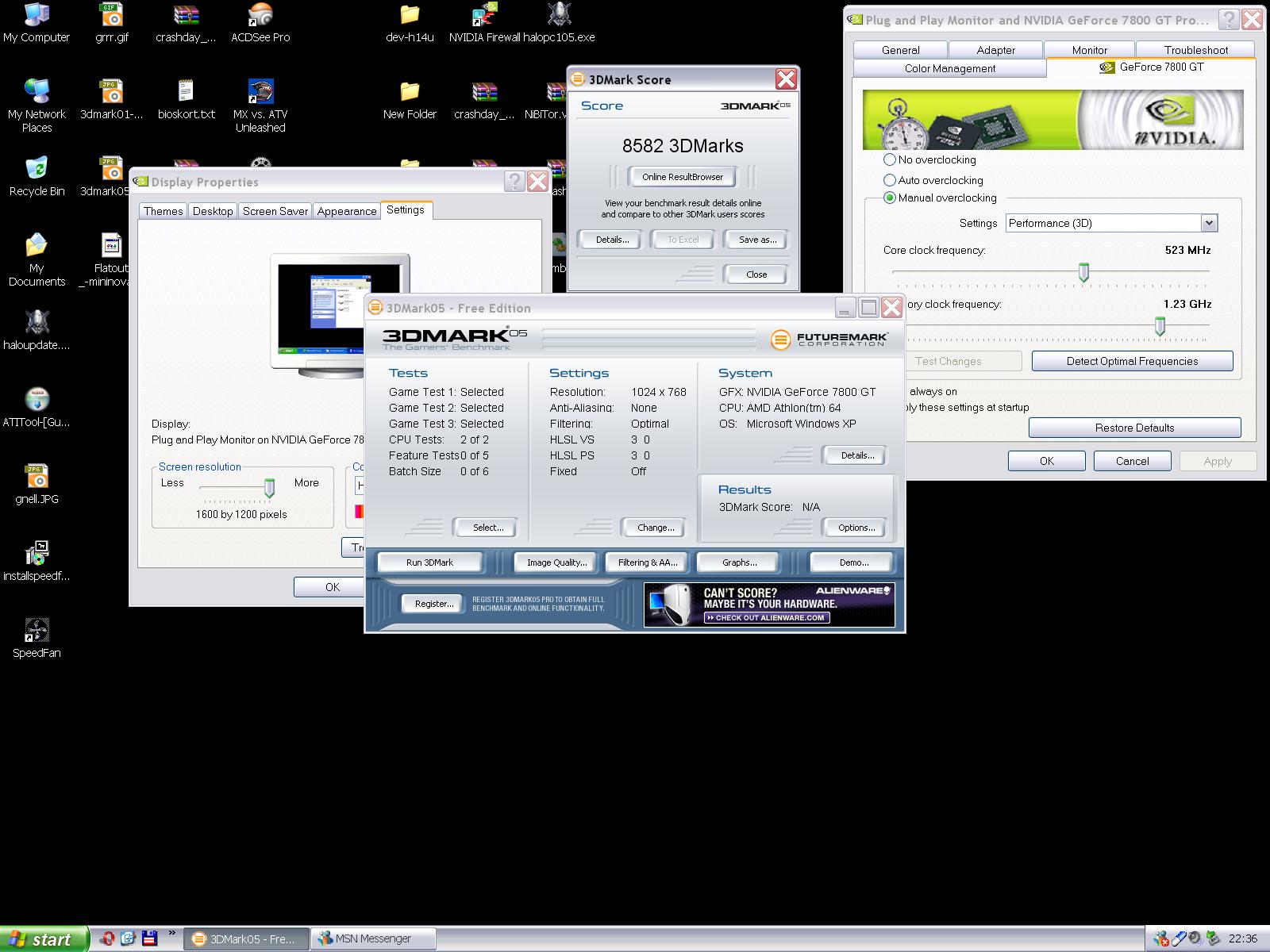Adjust the core clock frequency slider

coord(1083,272)
